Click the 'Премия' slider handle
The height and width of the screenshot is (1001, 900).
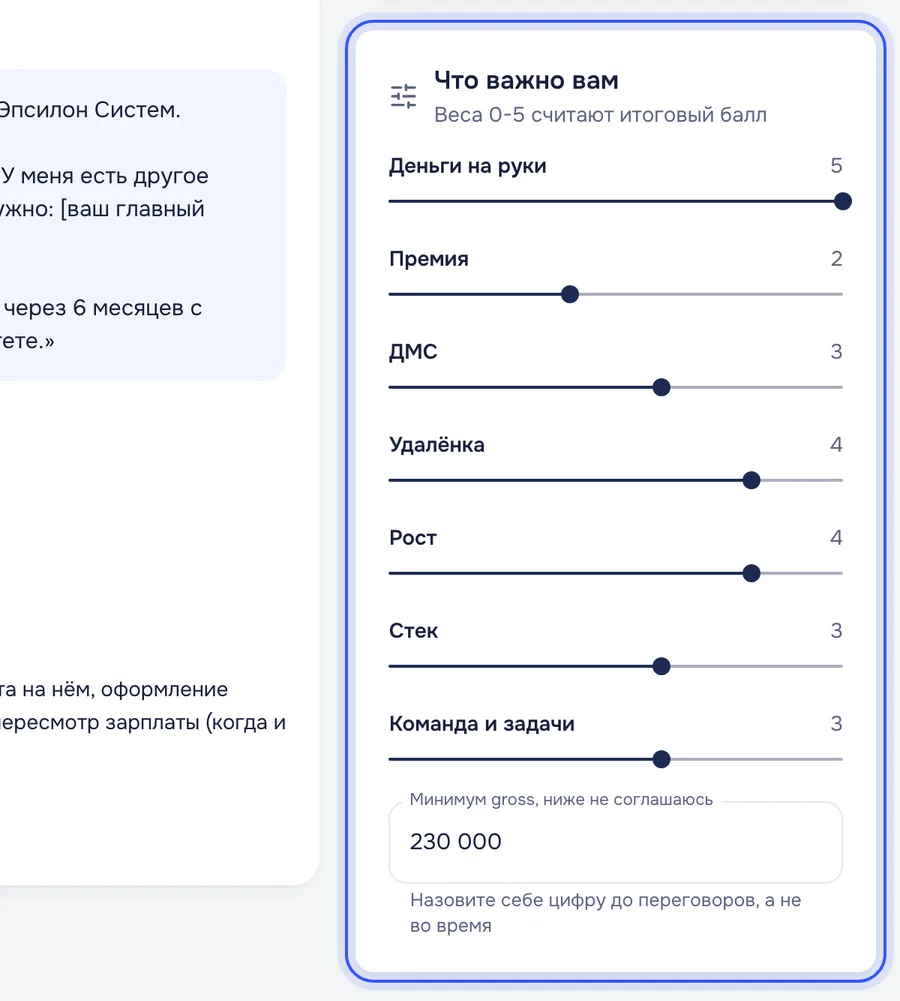coord(570,294)
